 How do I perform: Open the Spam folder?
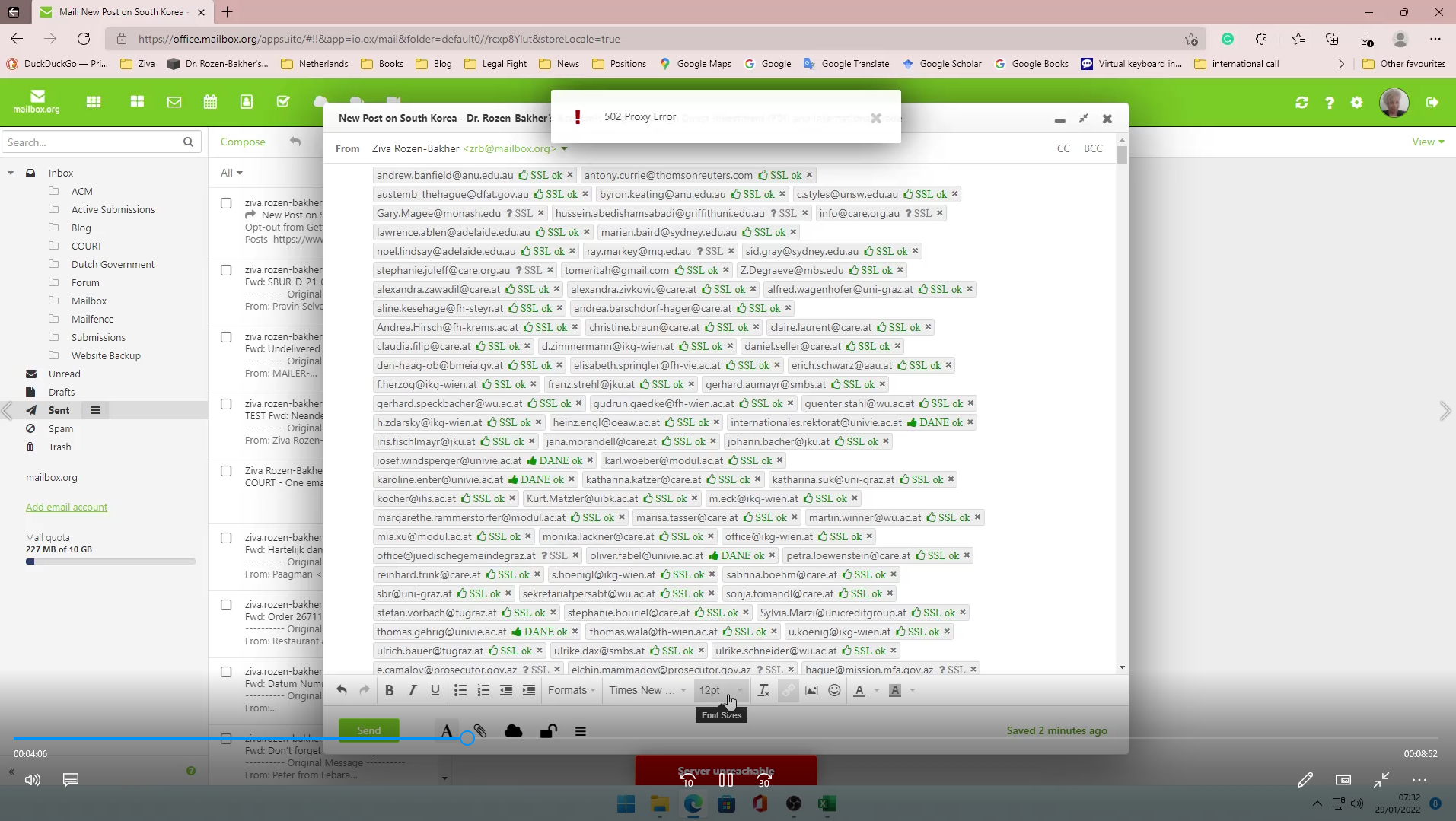pos(61,428)
